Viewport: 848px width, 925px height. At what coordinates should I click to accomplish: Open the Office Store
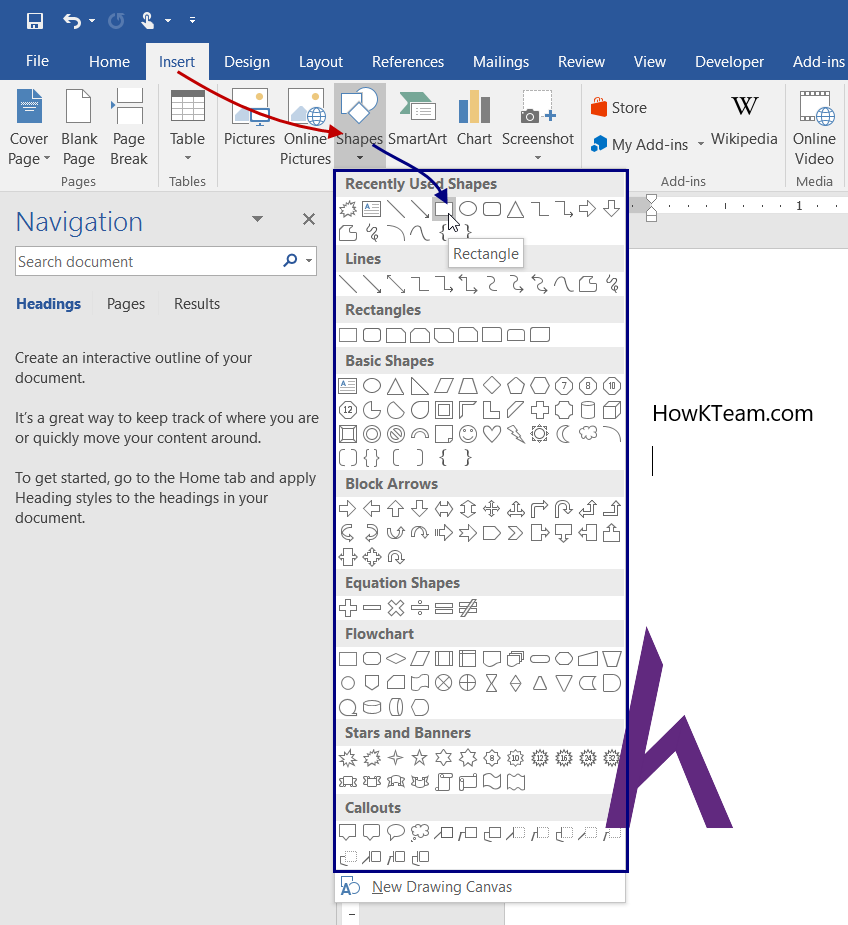tap(618, 108)
